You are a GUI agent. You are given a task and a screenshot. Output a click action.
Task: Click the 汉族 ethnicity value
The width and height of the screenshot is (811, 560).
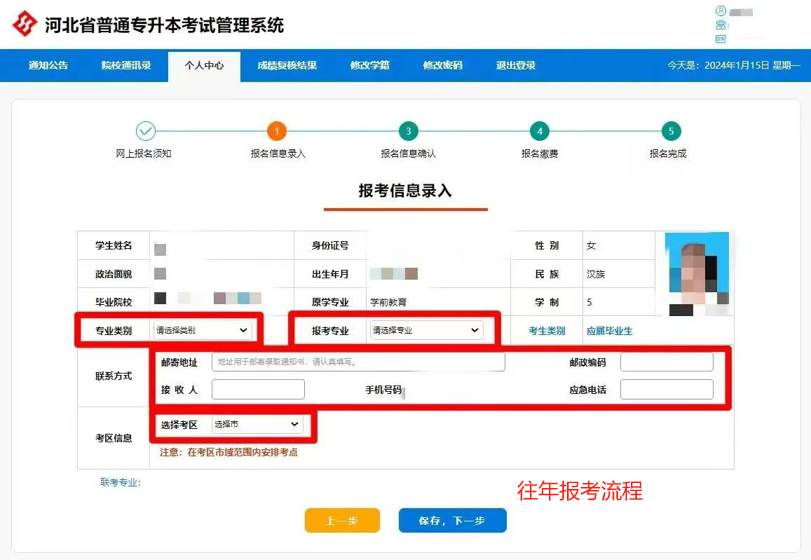coord(596,274)
